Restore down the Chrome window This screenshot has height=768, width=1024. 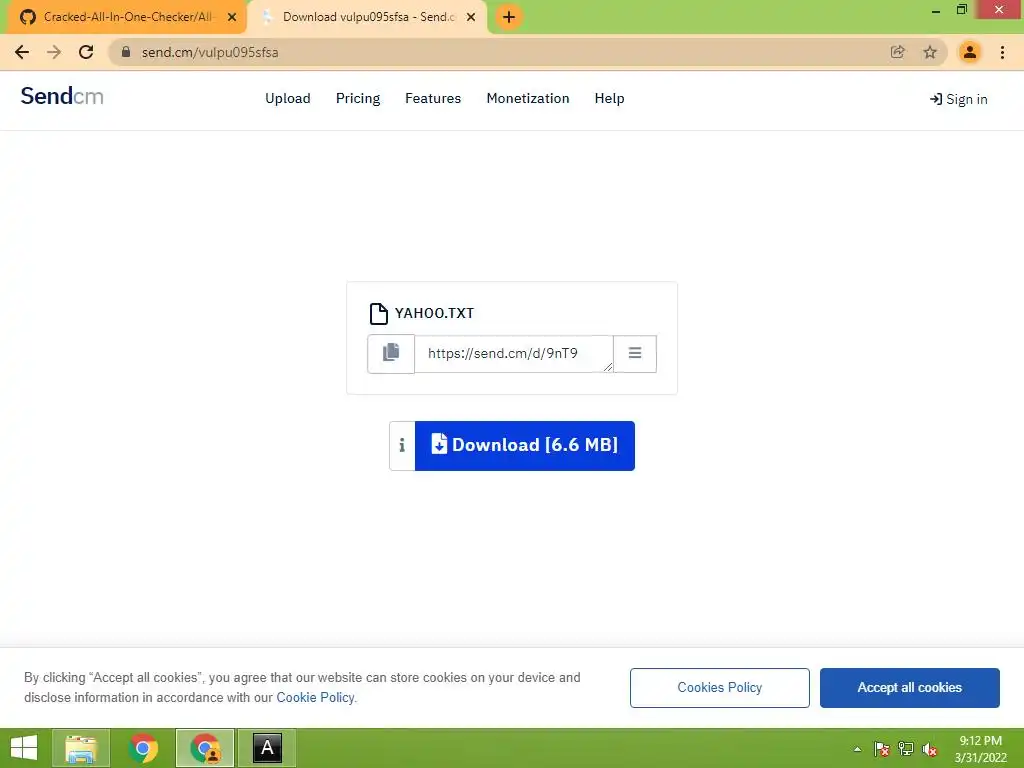(962, 9)
